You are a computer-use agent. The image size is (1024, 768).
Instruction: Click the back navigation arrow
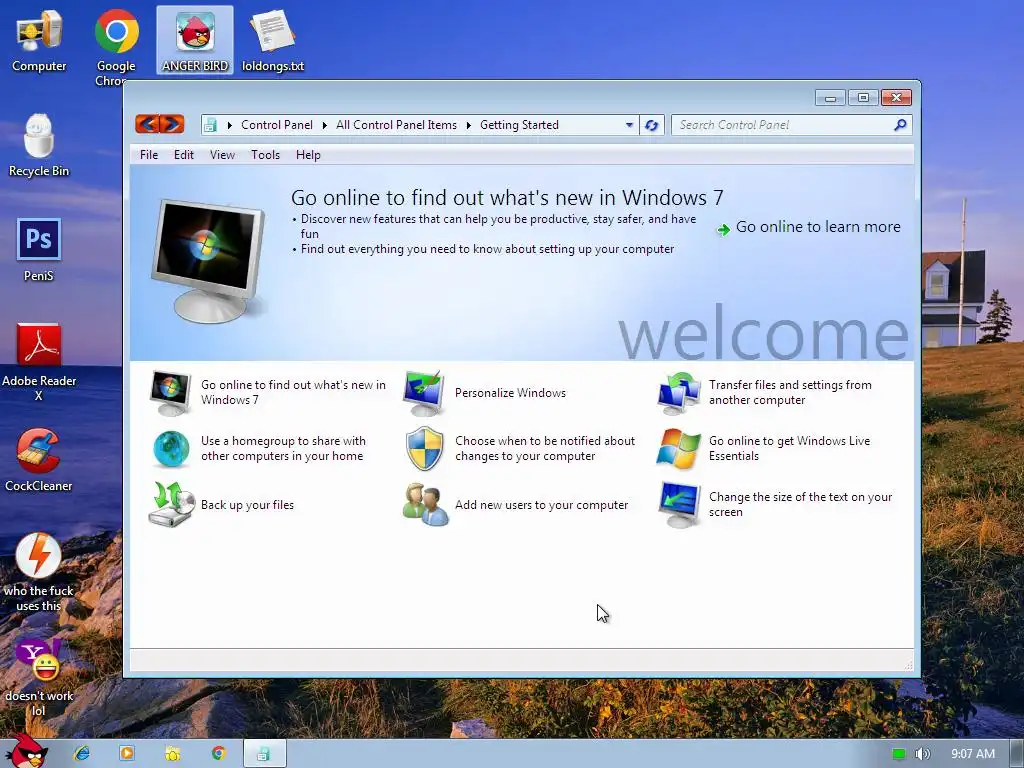tap(148, 124)
